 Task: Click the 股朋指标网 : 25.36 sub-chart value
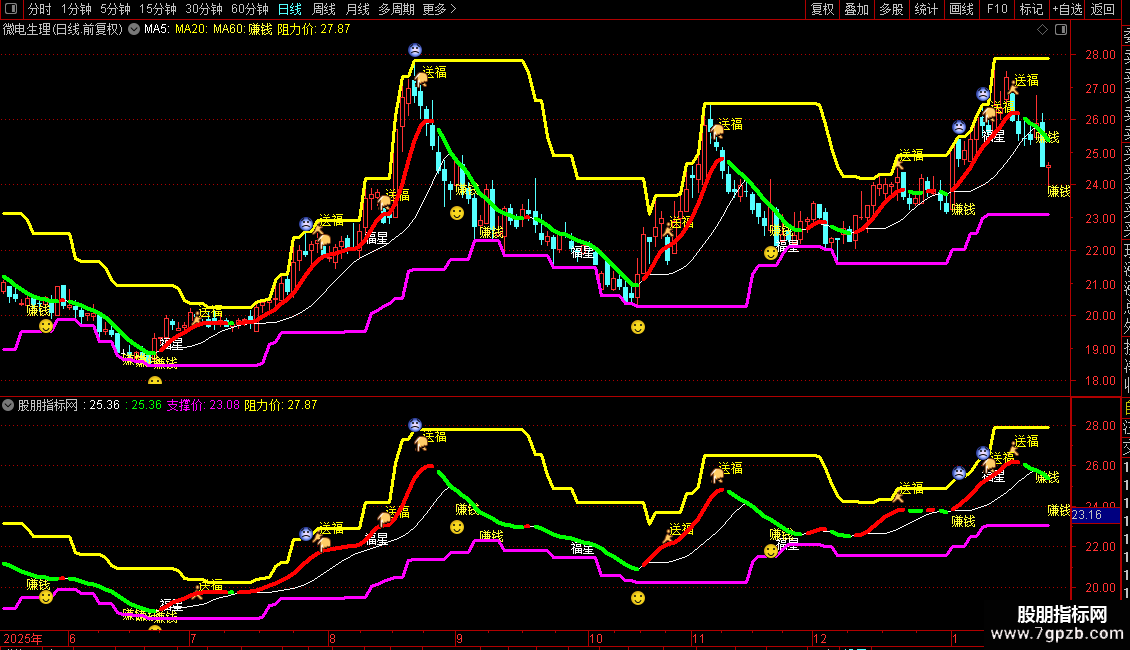point(68,405)
